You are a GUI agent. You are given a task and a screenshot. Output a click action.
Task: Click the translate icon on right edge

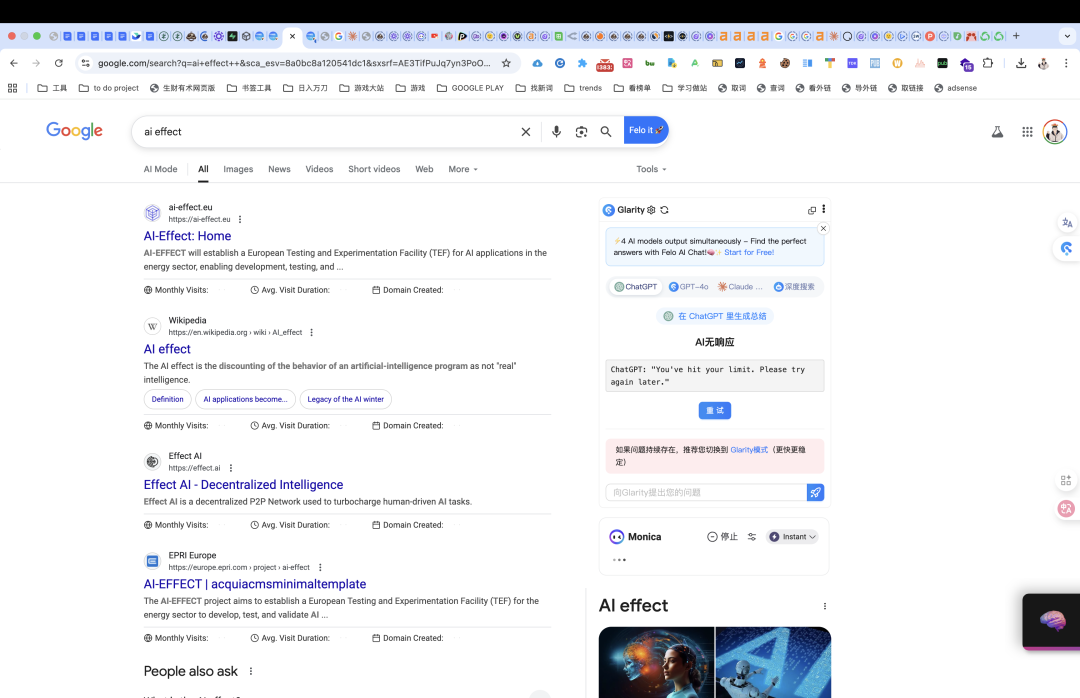coord(1067,223)
